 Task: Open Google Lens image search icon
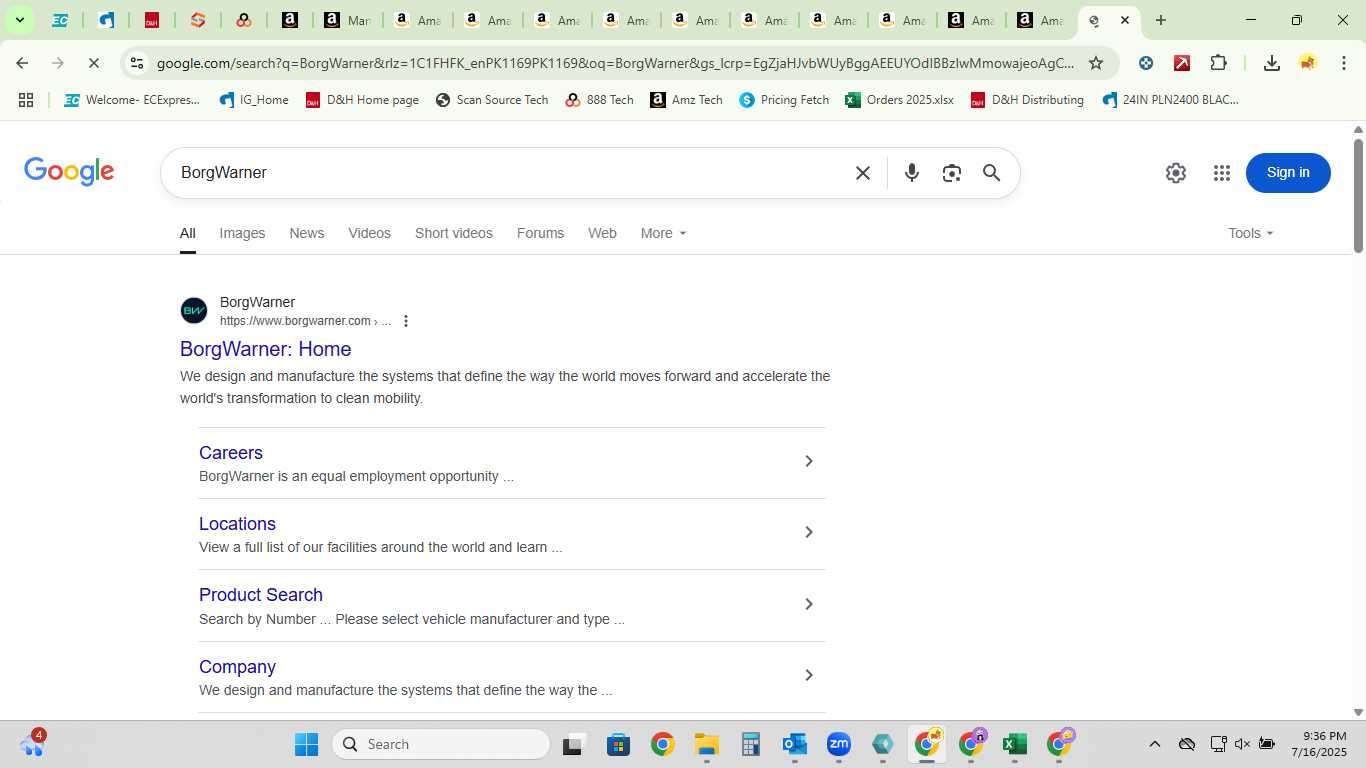[x=951, y=173]
